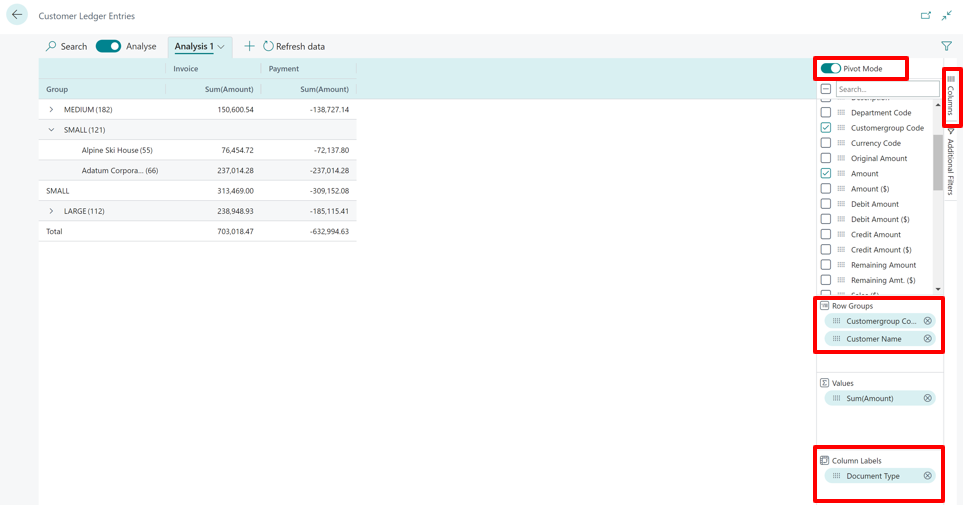Viewport: 963px width, 505px height.
Task: Click drag handle beside Department Code field
Action: pos(841,112)
